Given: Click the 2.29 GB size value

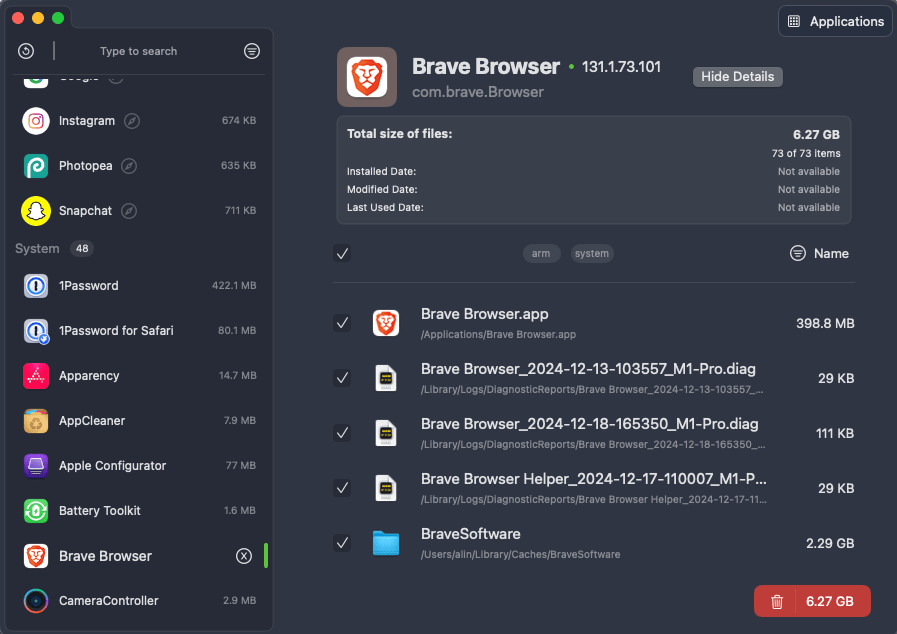Looking at the screenshot, I should (x=830, y=543).
